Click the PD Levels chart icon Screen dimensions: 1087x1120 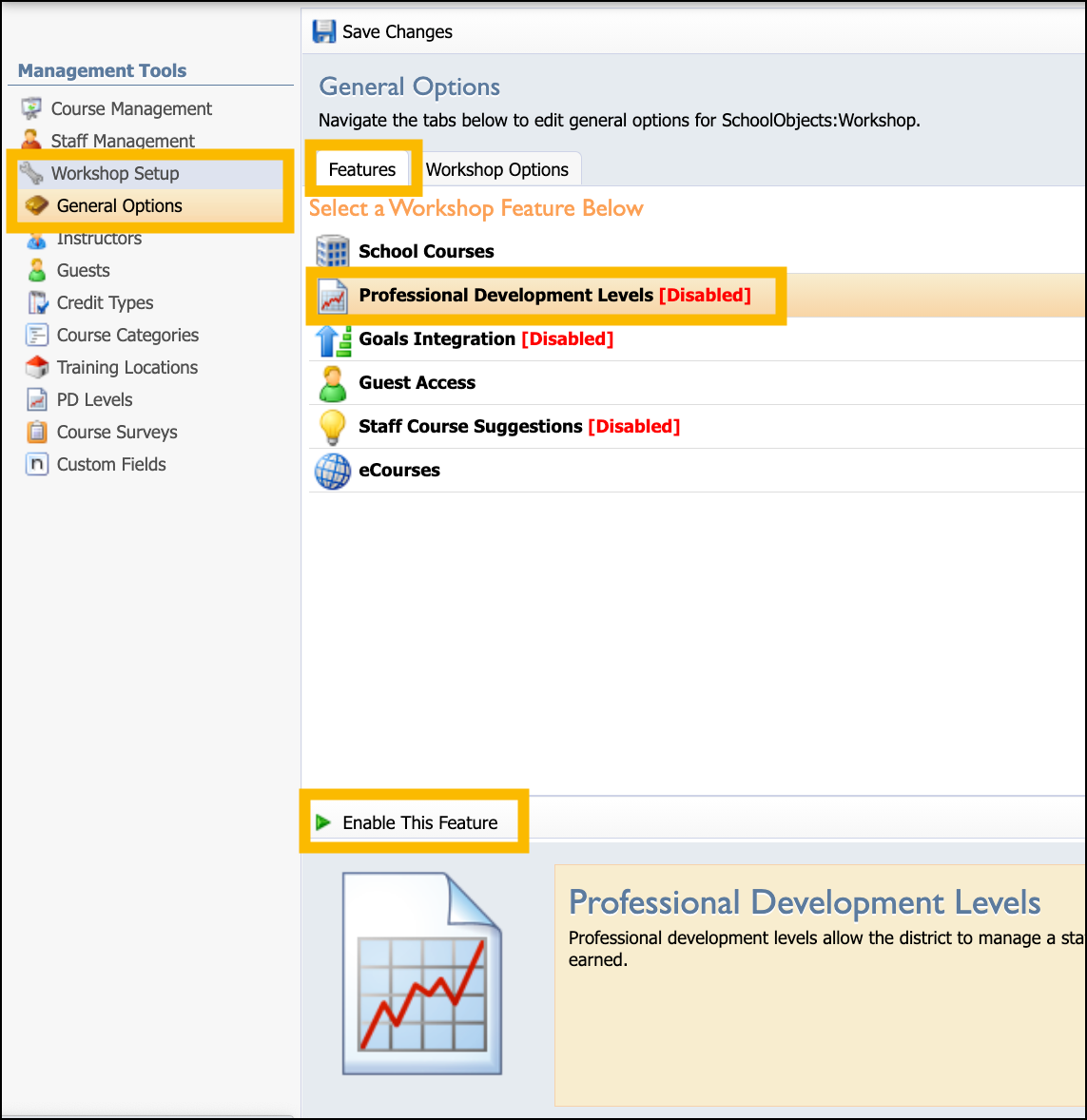[37, 399]
